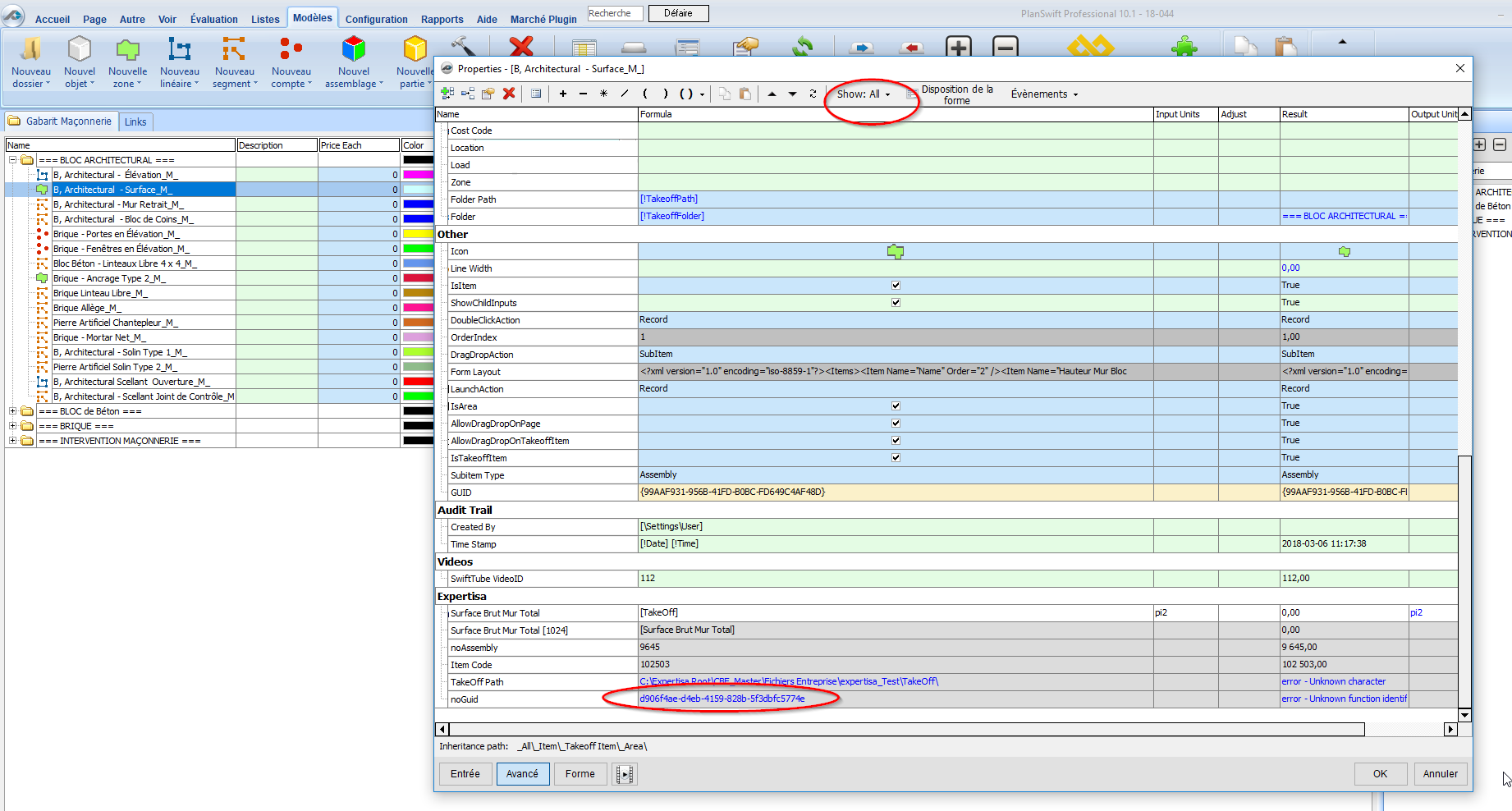
Task: Insert a multiply asterisk operator
Action: click(x=603, y=94)
